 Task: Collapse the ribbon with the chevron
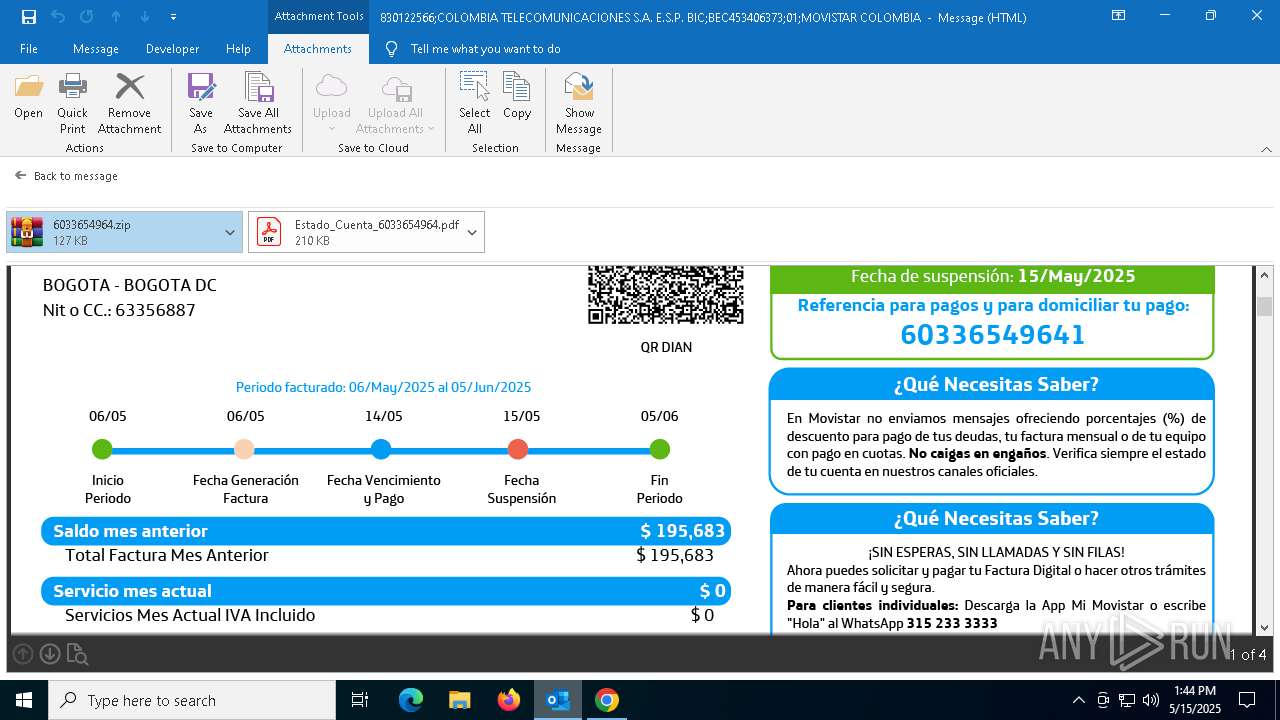tap(1266, 149)
